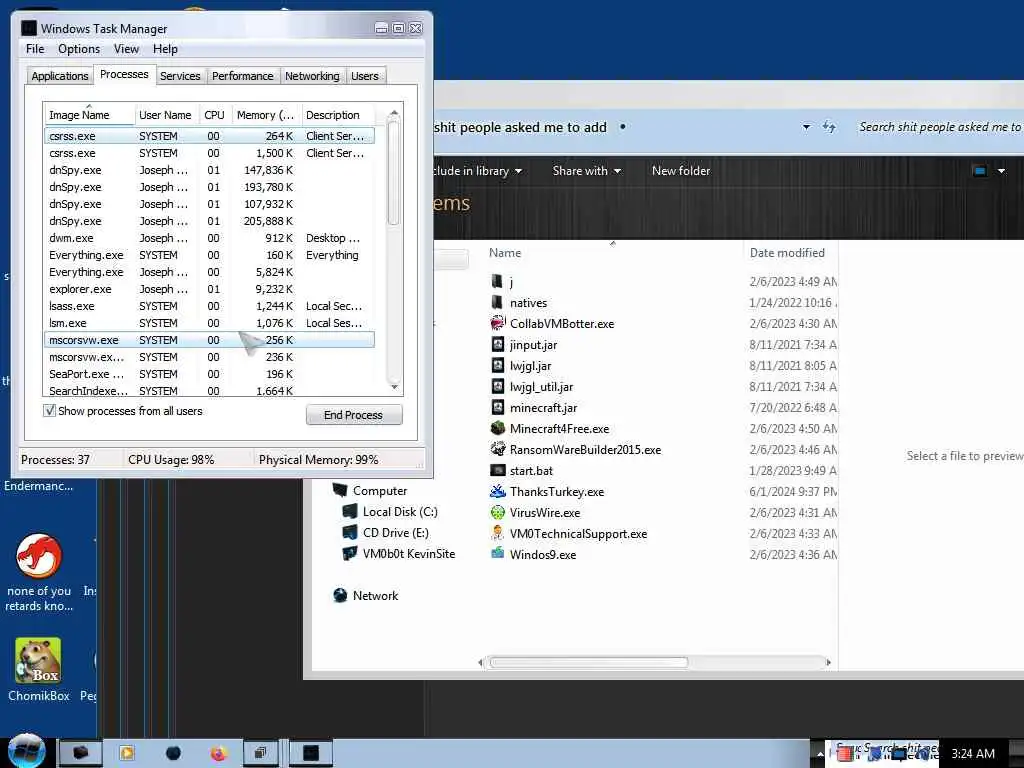Viewport: 1024px width, 768px height.
Task: Click the VM0TechnicalSupport.exe icon
Action: 498,533
